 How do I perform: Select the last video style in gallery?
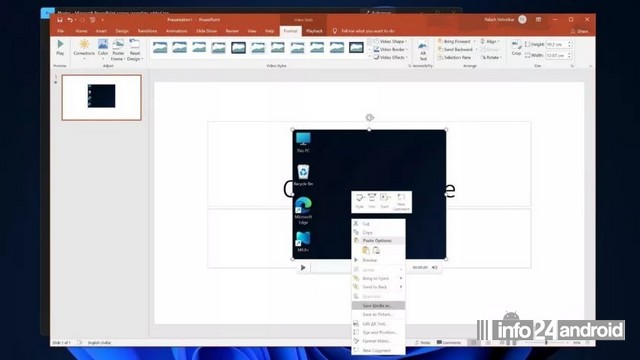(x=356, y=48)
